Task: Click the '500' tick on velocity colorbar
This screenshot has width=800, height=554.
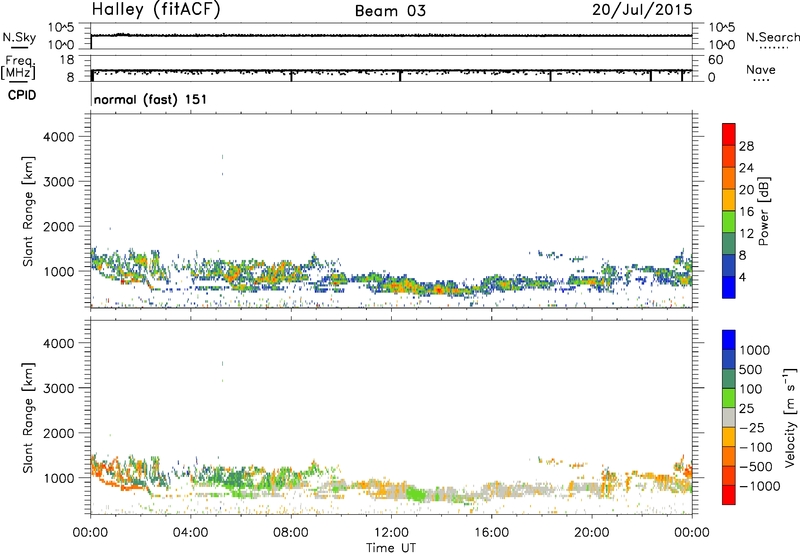Action: pos(750,370)
